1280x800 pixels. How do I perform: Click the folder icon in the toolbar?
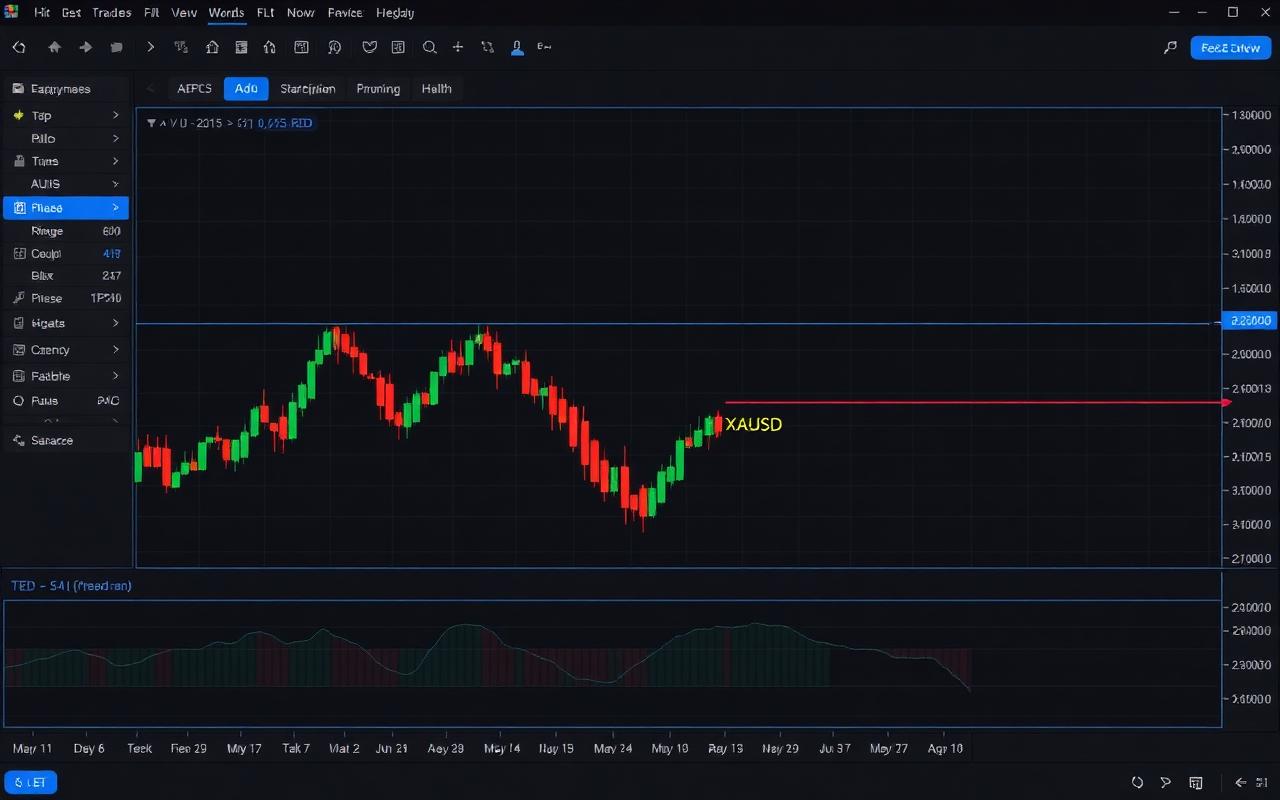[x=117, y=47]
